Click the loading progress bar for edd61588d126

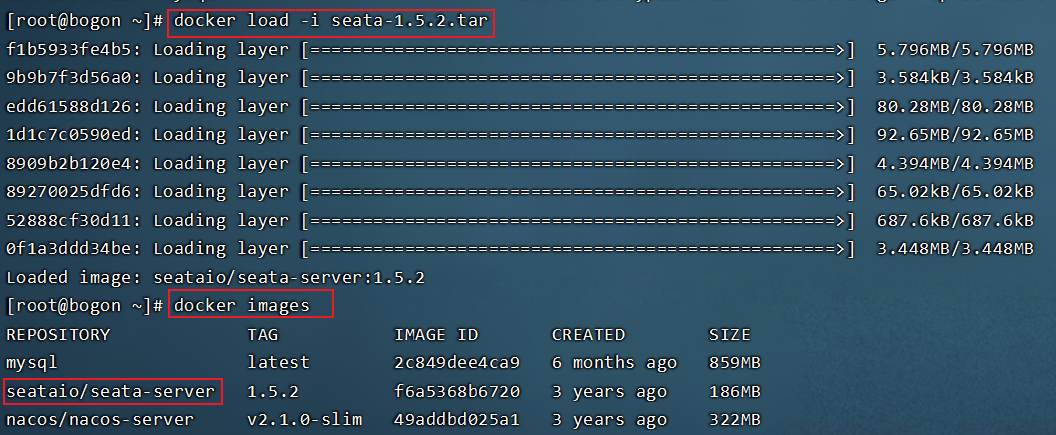[579, 106]
